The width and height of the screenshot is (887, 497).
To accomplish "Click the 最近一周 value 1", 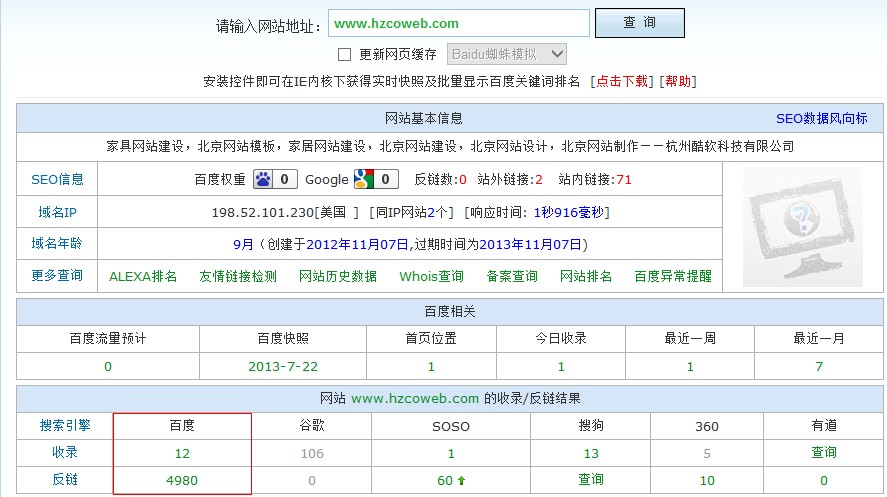I will 690,366.
